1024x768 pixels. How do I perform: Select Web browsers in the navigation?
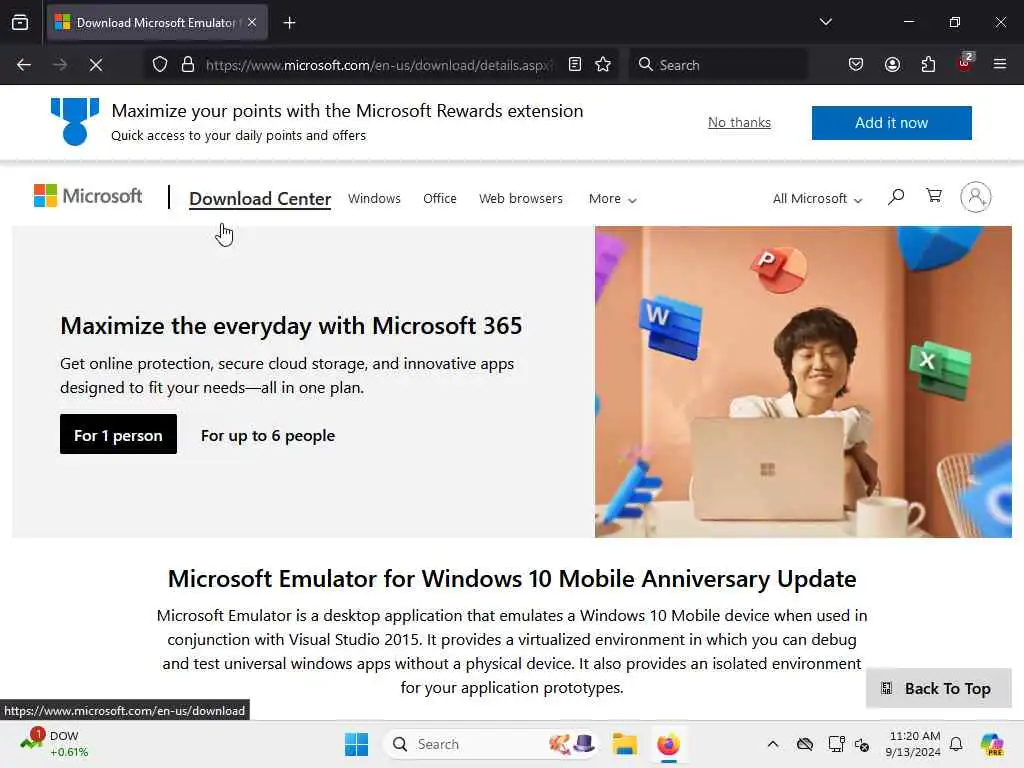(520, 199)
